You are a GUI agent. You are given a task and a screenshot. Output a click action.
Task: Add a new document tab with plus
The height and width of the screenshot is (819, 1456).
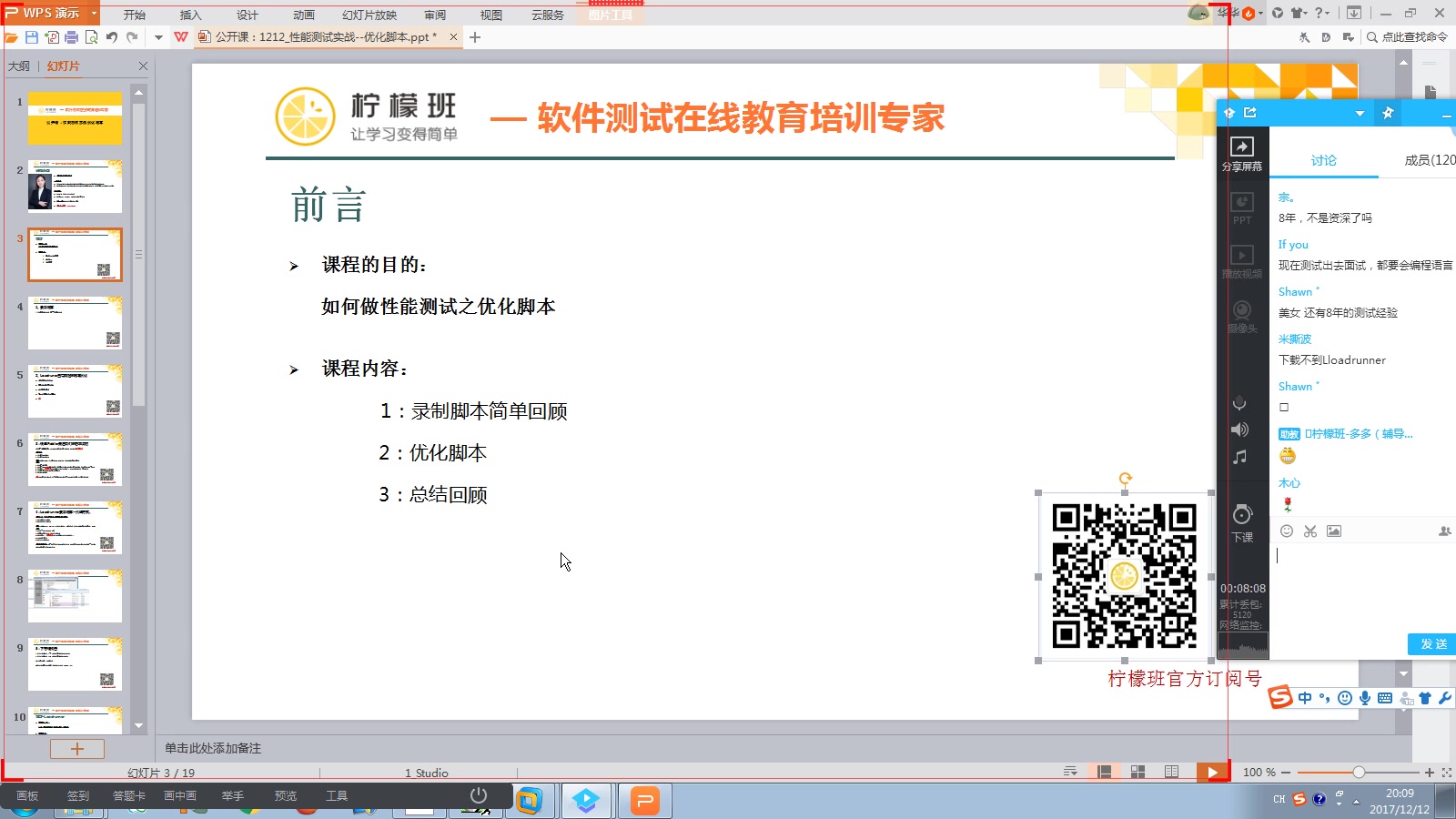(x=475, y=37)
